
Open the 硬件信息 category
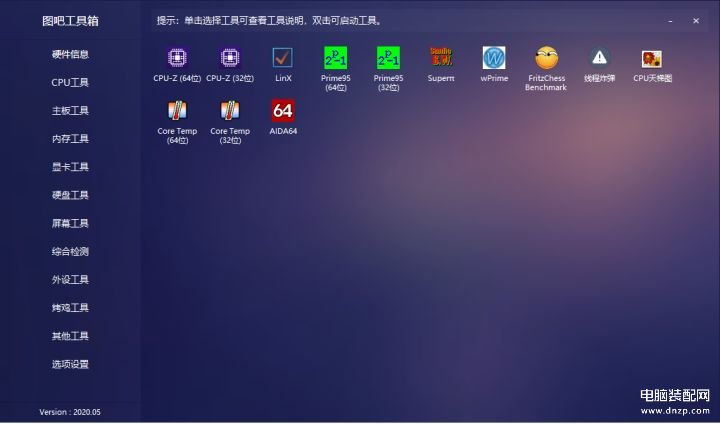pos(70,54)
